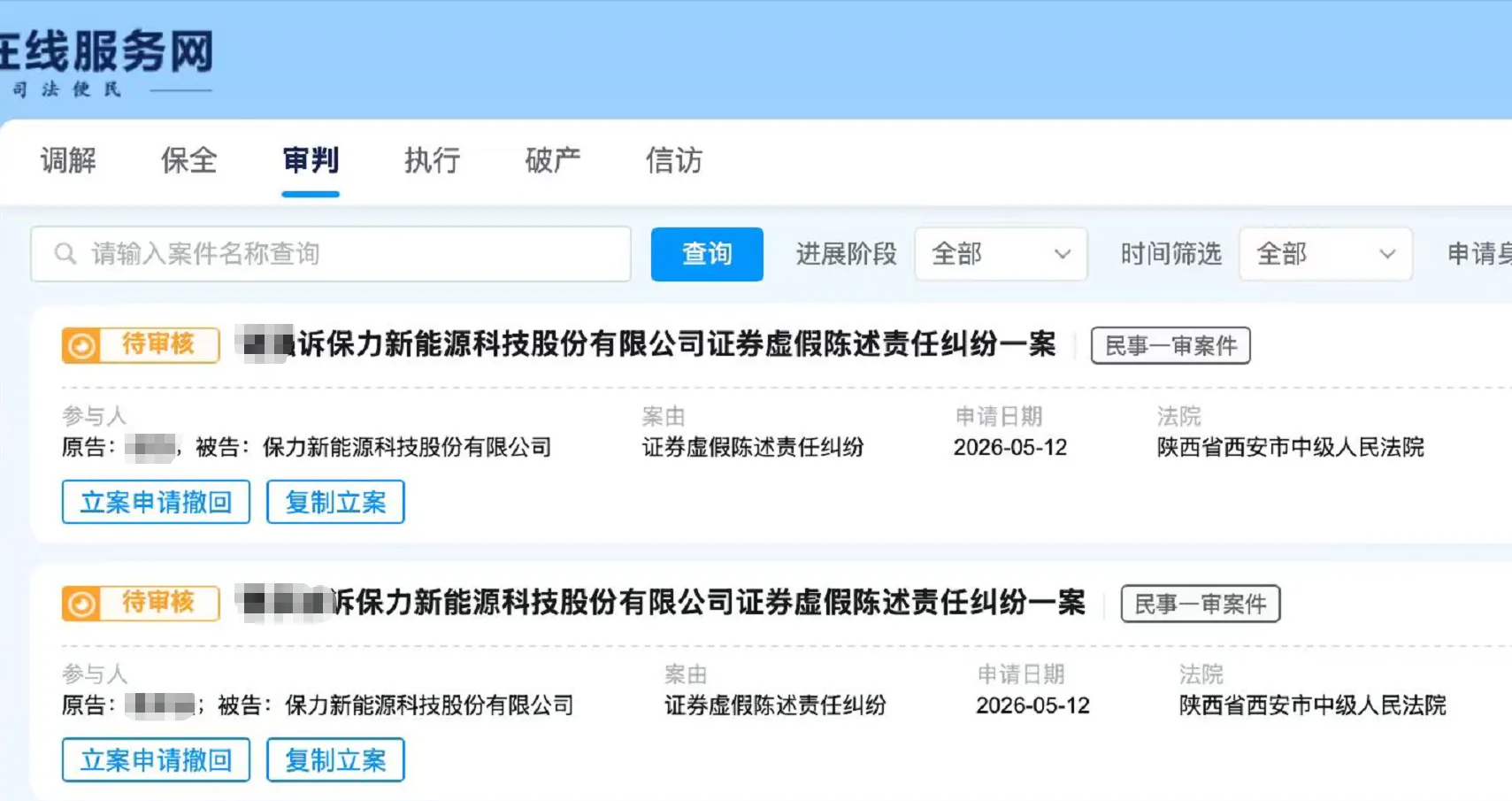Click 复制立案 in the second case
The width and height of the screenshot is (1512, 801).
click(335, 759)
